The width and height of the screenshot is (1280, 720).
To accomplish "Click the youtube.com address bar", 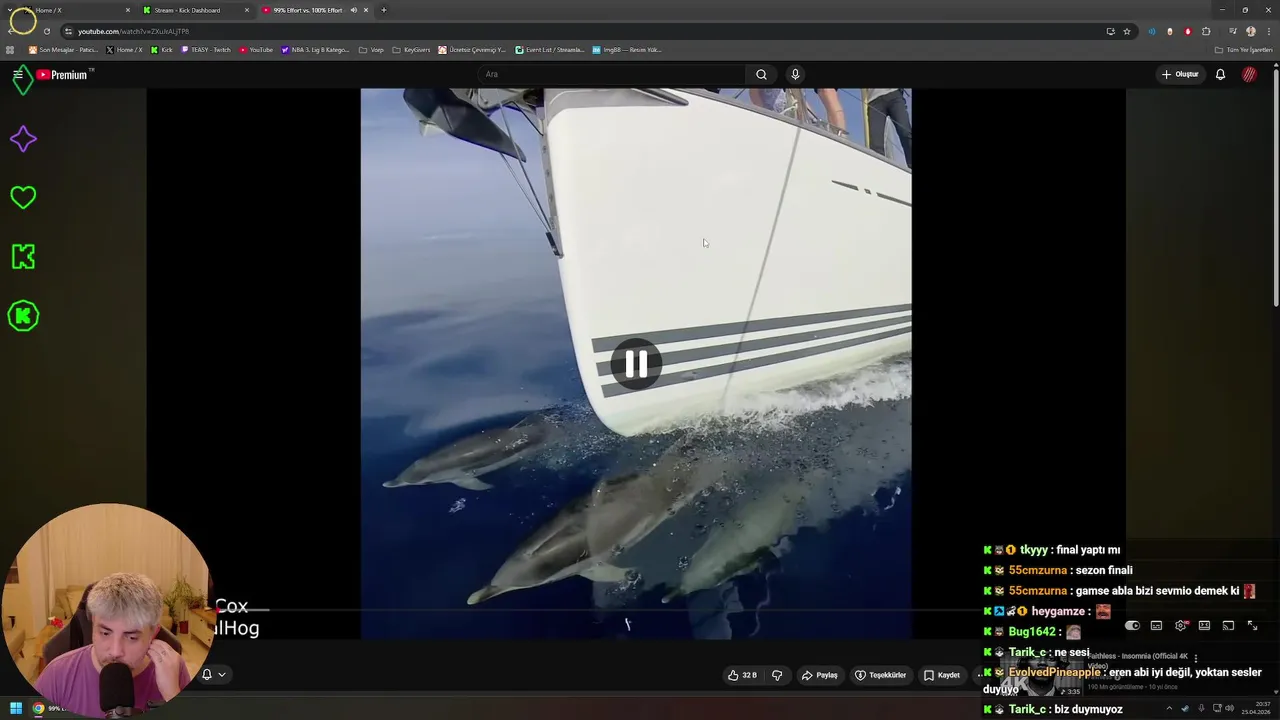I will pyautogui.click(x=590, y=31).
